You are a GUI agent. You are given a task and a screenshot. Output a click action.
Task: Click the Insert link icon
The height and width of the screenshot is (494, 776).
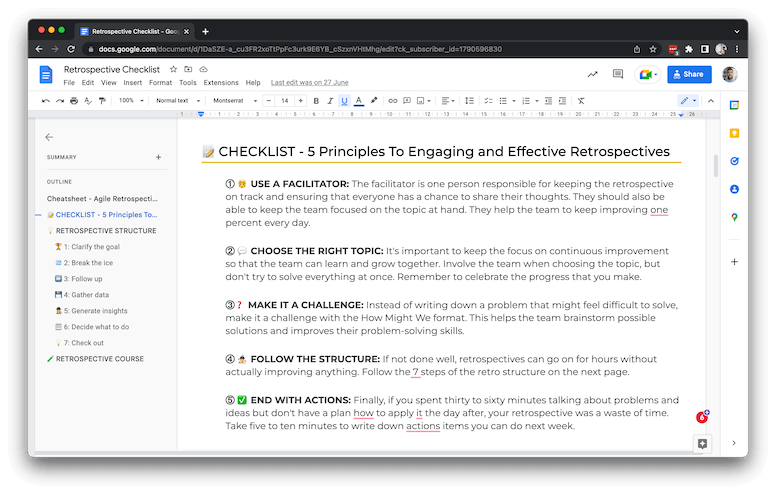coord(393,101)
